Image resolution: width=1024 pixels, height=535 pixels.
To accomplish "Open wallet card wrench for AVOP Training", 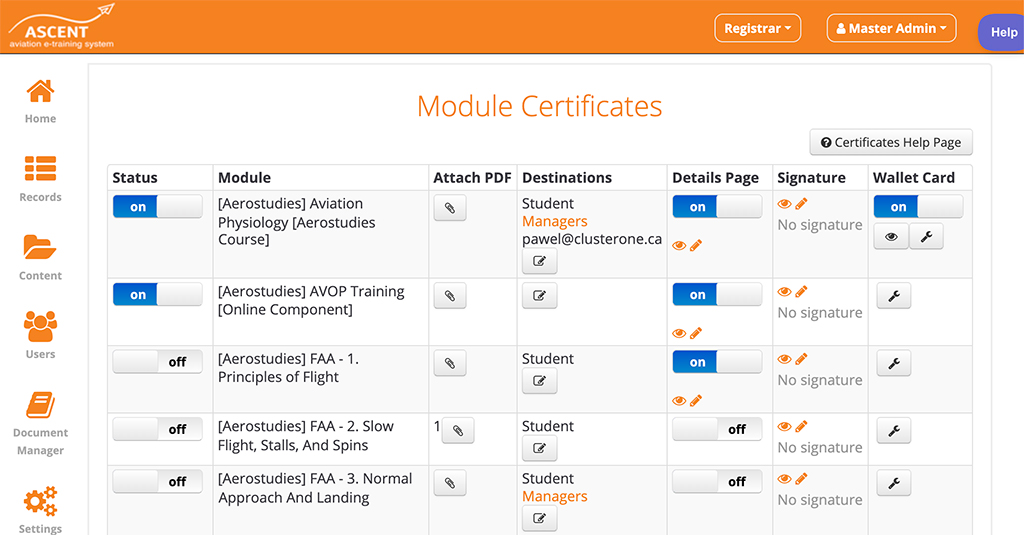I will click(x=893, y=296).
